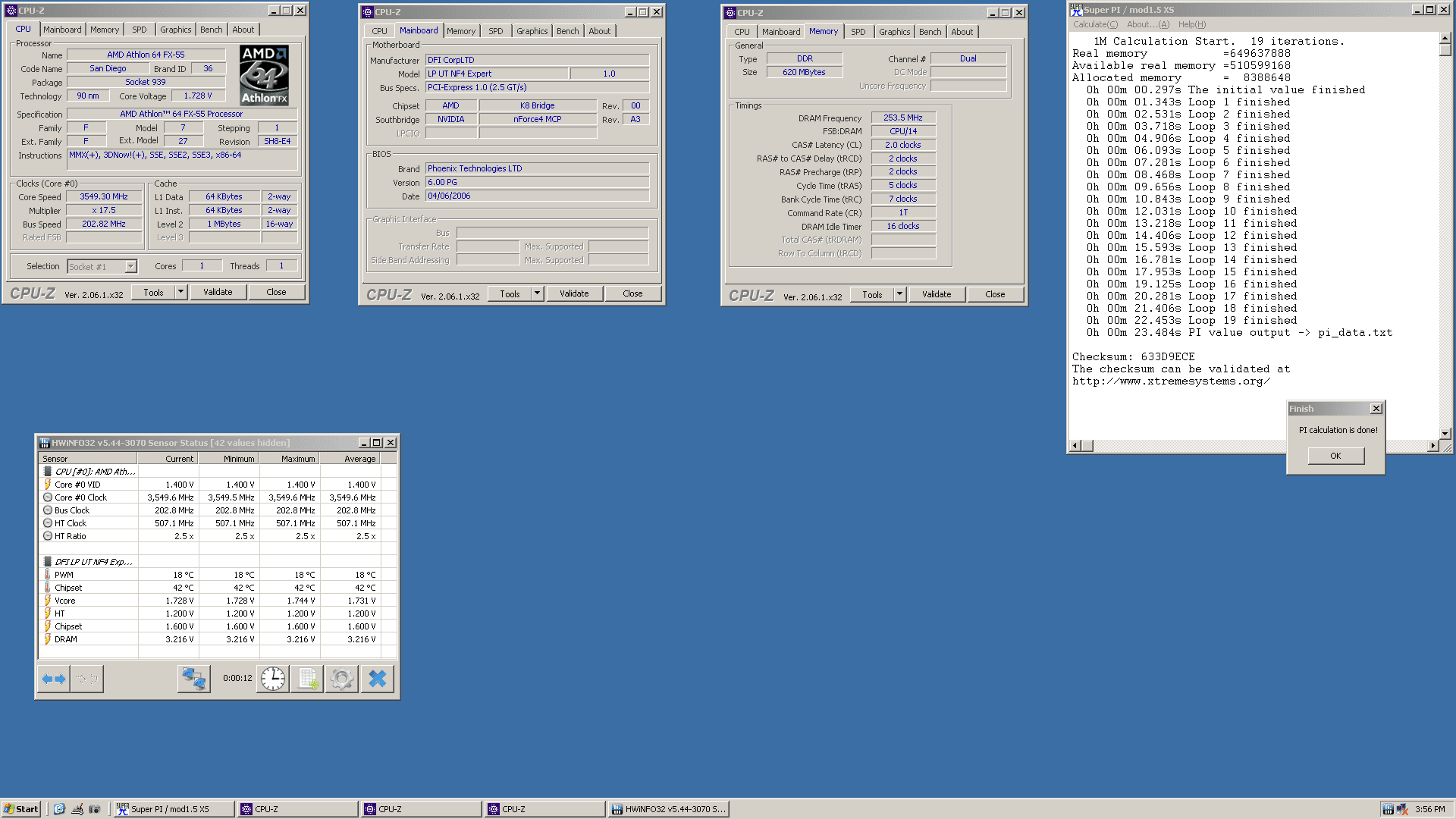
Task: Open About tab in Mainboard-tab CPU-Z window
Action: pyautogui.click(x=600, y=31)
